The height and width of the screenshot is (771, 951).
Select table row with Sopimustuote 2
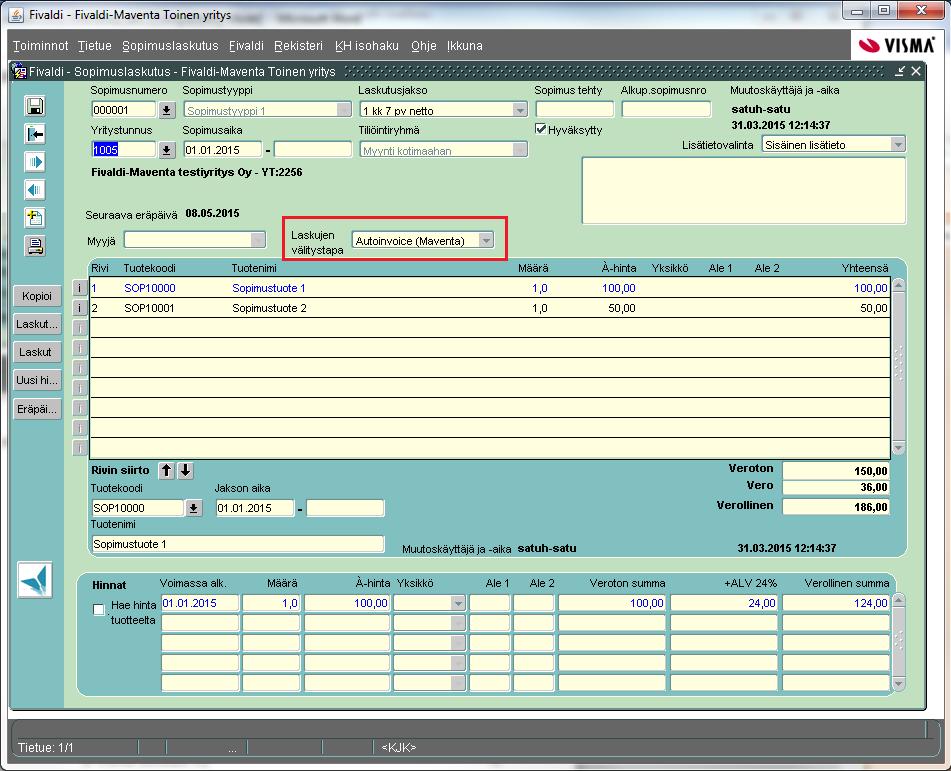click(x=490, y=308)
